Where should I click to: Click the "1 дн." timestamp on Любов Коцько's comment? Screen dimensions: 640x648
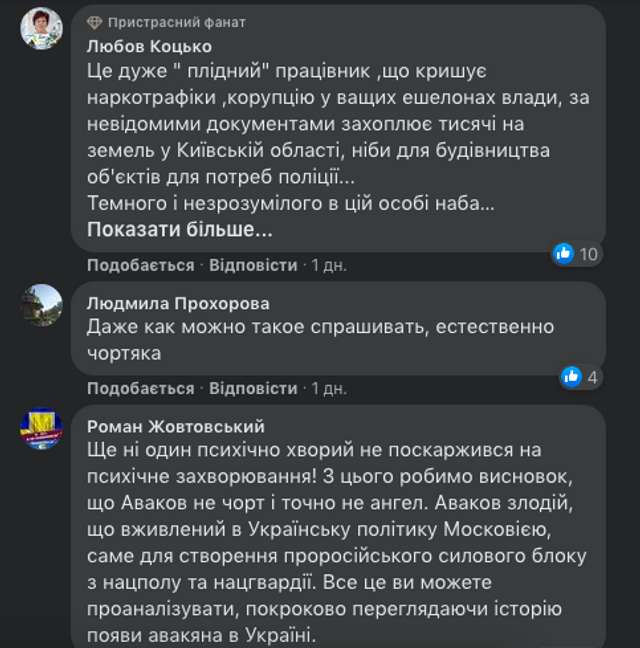tap(328, 265)
